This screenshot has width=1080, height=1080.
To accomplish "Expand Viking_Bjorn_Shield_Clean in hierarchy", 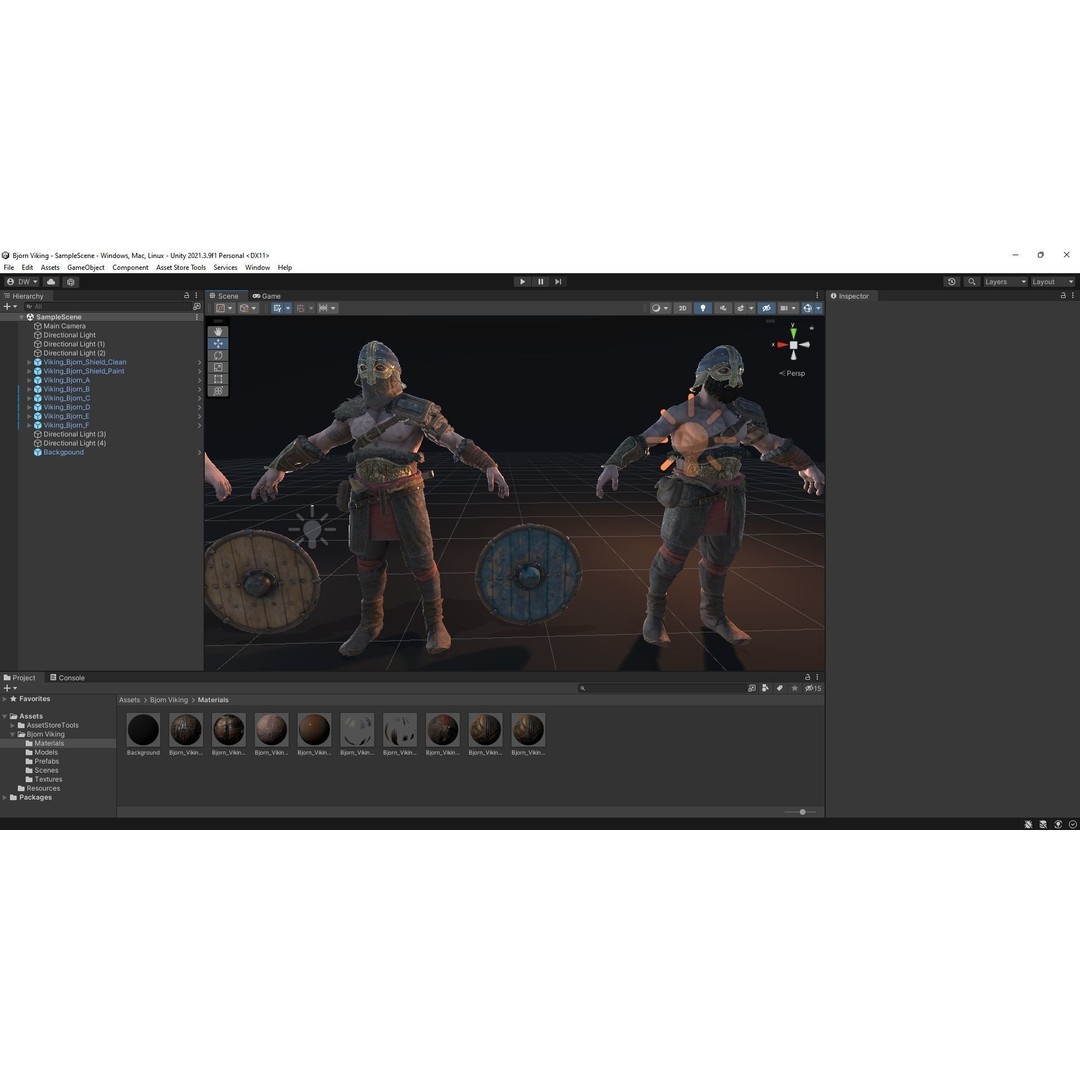I will [x=29, y=362].
